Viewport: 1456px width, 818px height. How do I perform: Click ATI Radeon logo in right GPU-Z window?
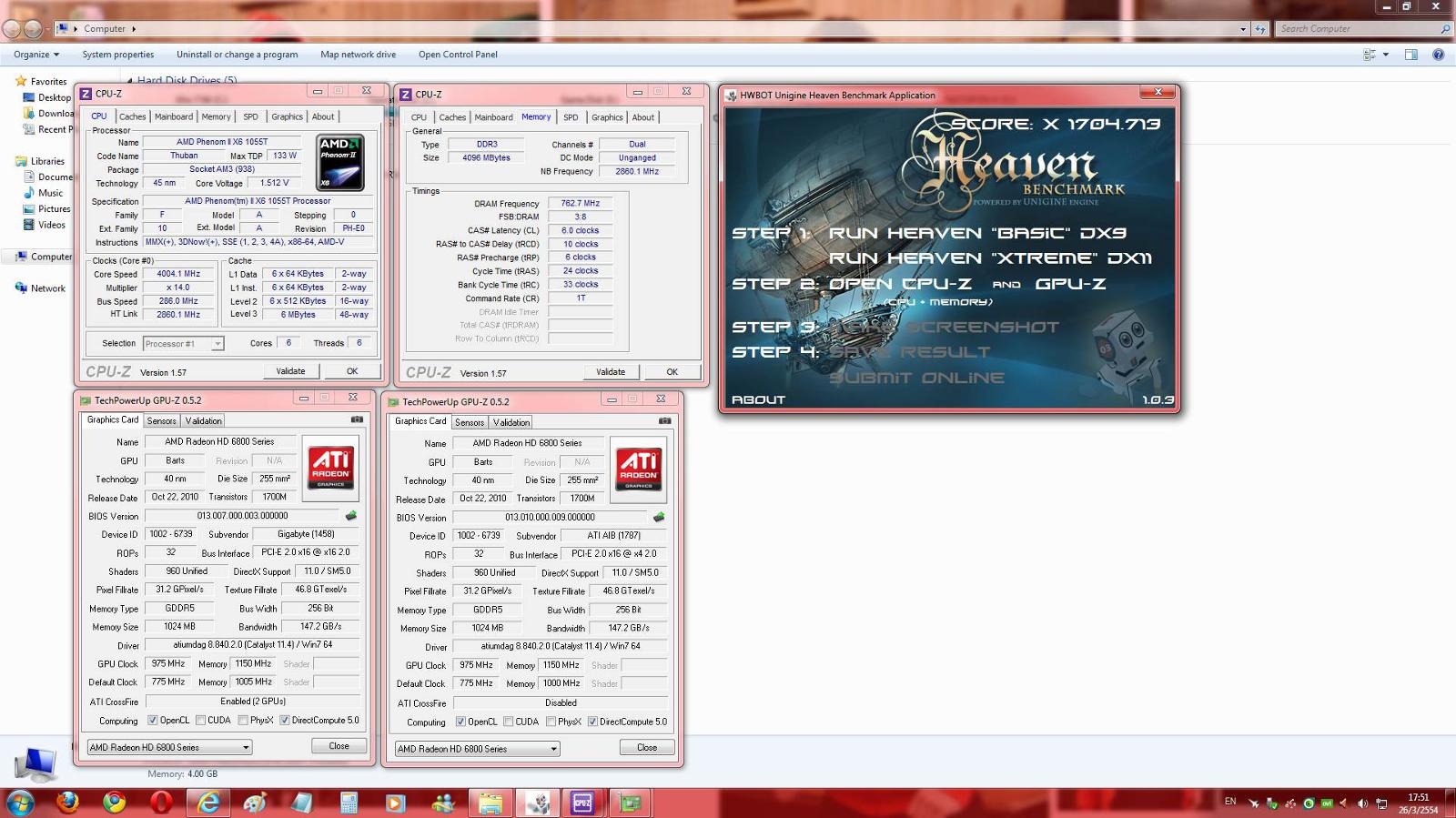[x=639, y=470]
